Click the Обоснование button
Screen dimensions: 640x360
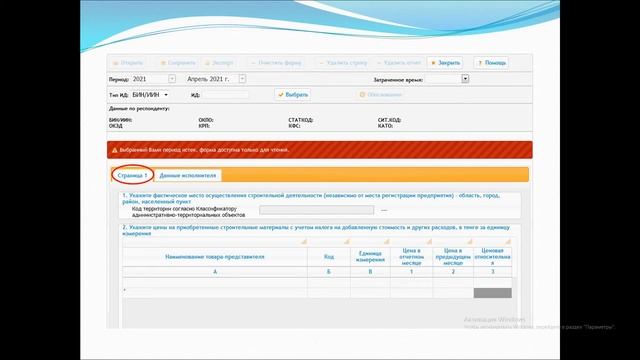tap(380, 95)
